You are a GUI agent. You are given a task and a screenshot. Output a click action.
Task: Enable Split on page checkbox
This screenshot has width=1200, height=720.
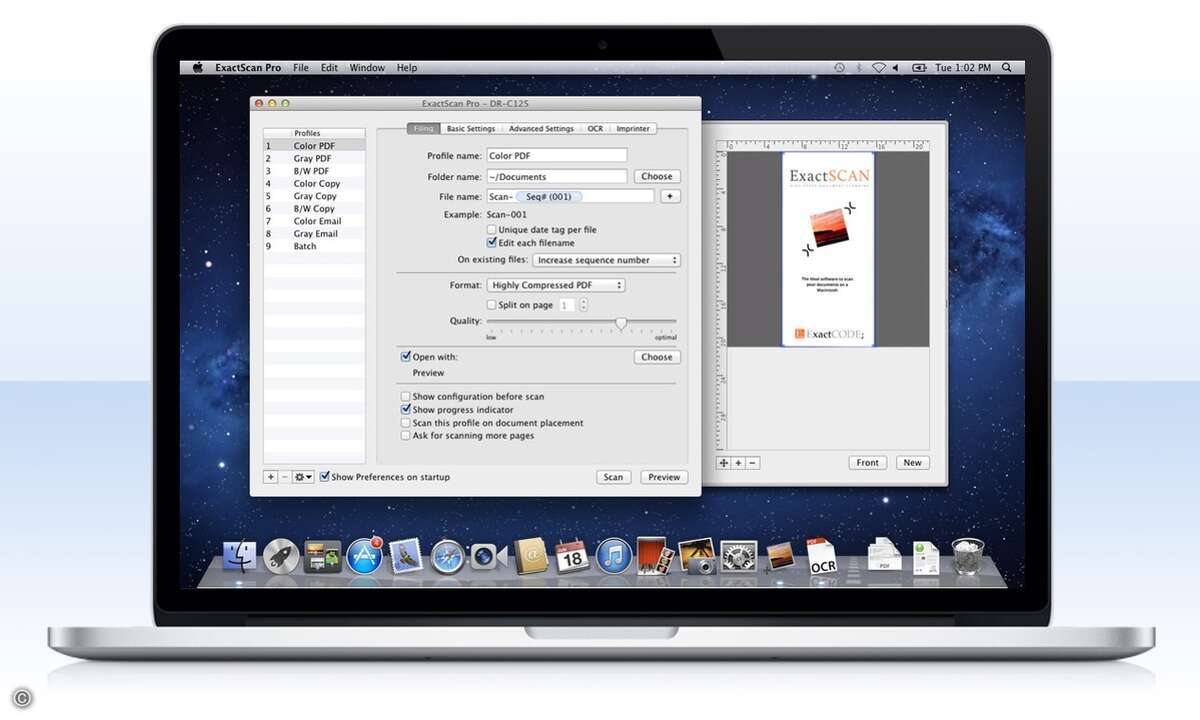(x=491, y=305)
